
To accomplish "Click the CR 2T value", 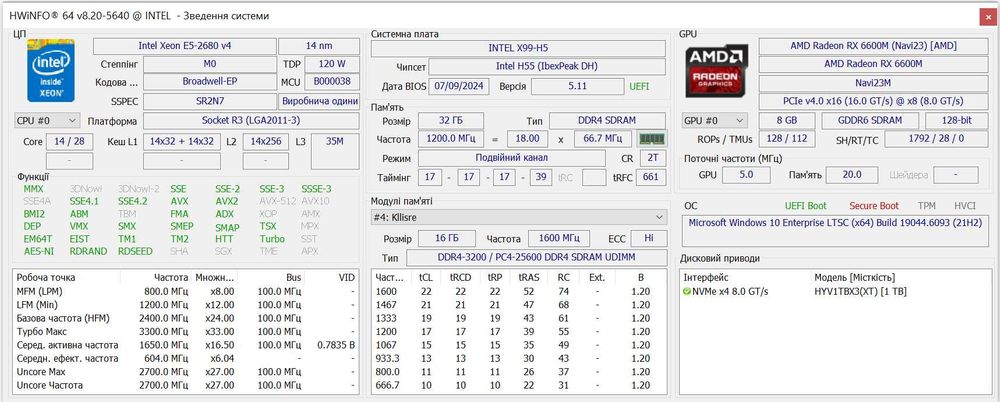I will point(652,158).
